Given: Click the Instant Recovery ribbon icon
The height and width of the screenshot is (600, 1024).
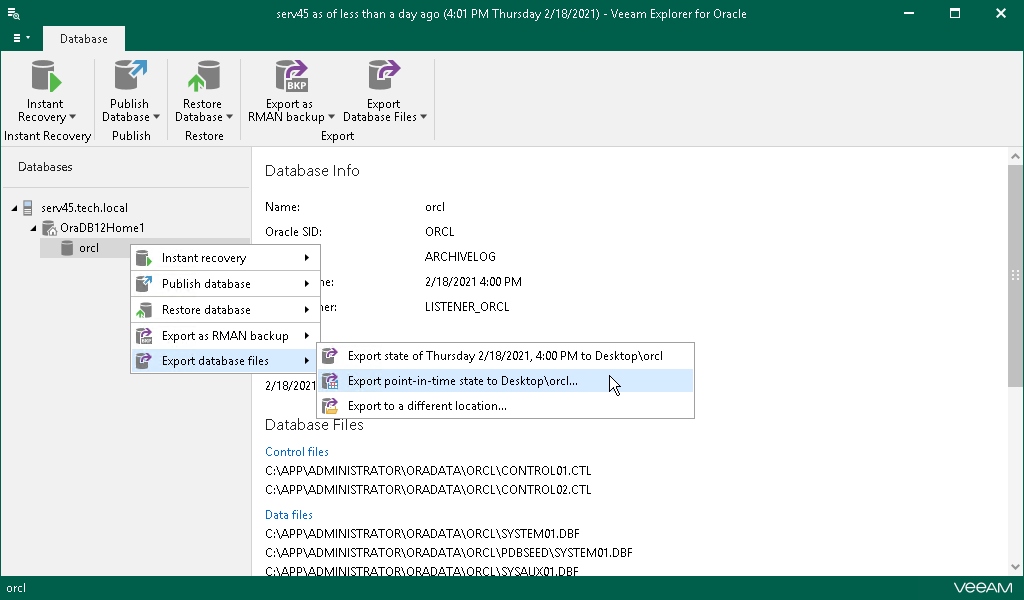Looking at the screenshot, I should (x=46, y=76).
